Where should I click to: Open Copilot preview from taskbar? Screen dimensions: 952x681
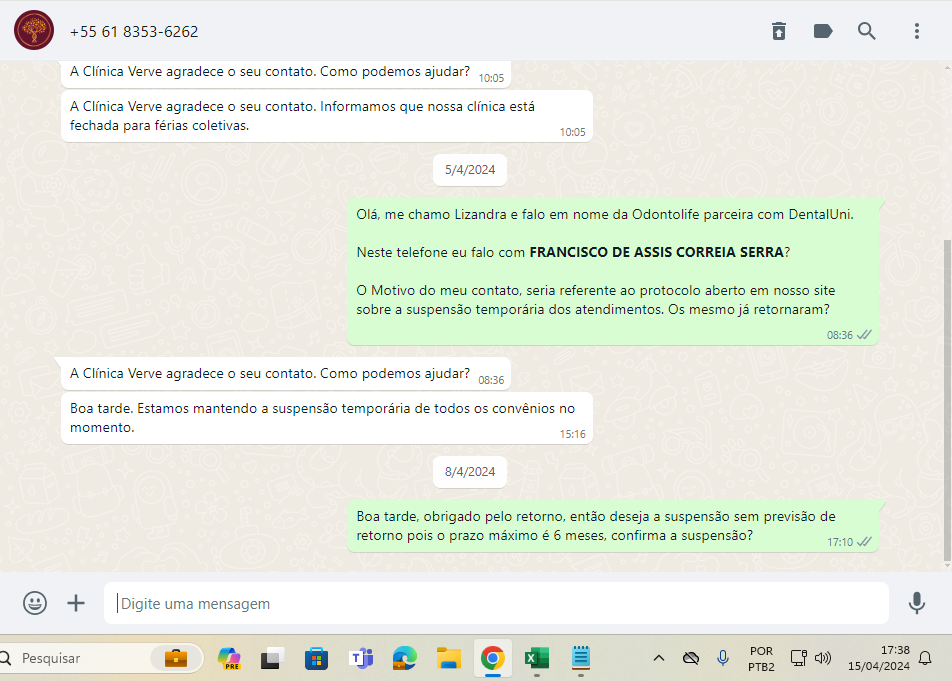[229, 658]
